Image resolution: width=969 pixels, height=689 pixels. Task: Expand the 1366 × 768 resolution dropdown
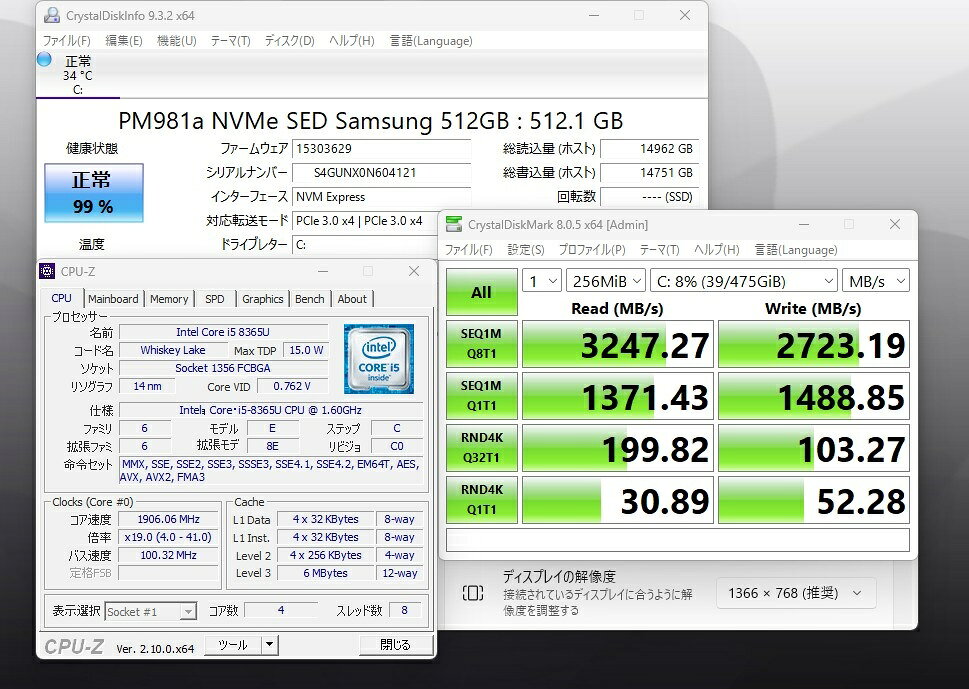[795, 593]
